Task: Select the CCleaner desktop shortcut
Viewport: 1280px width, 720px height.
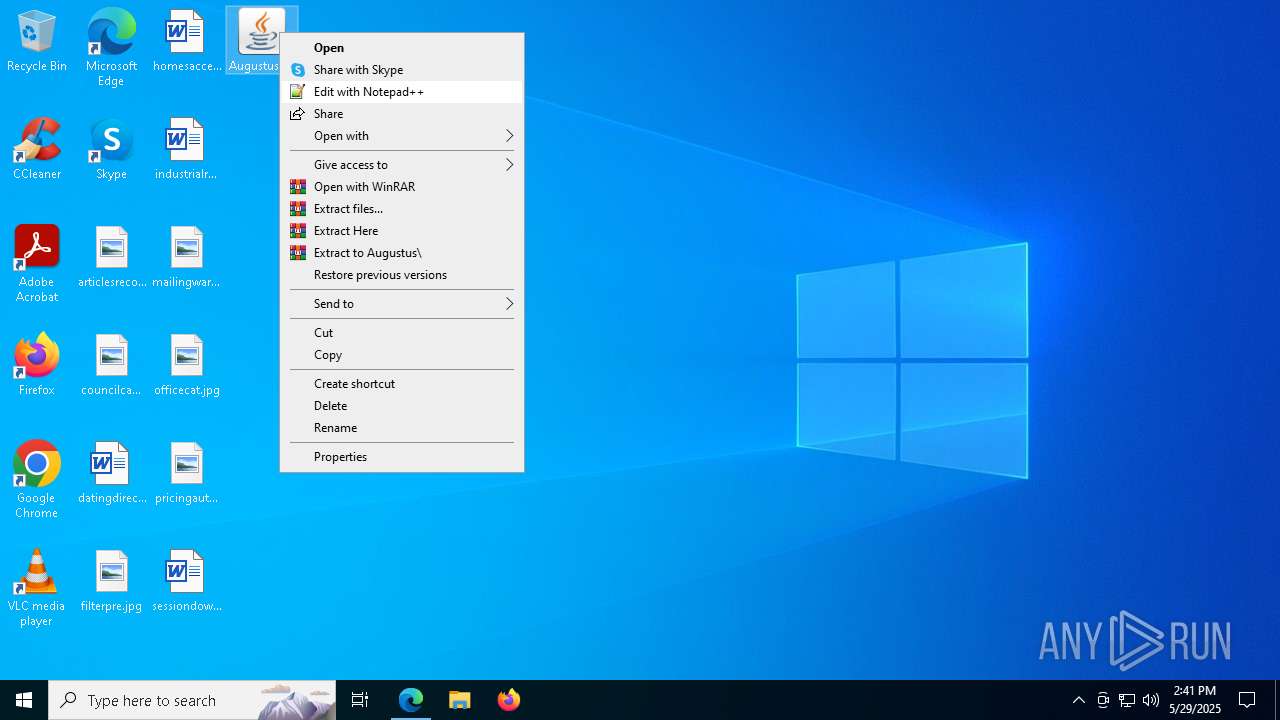Action: pyautogui.click(x=37, y=150)
